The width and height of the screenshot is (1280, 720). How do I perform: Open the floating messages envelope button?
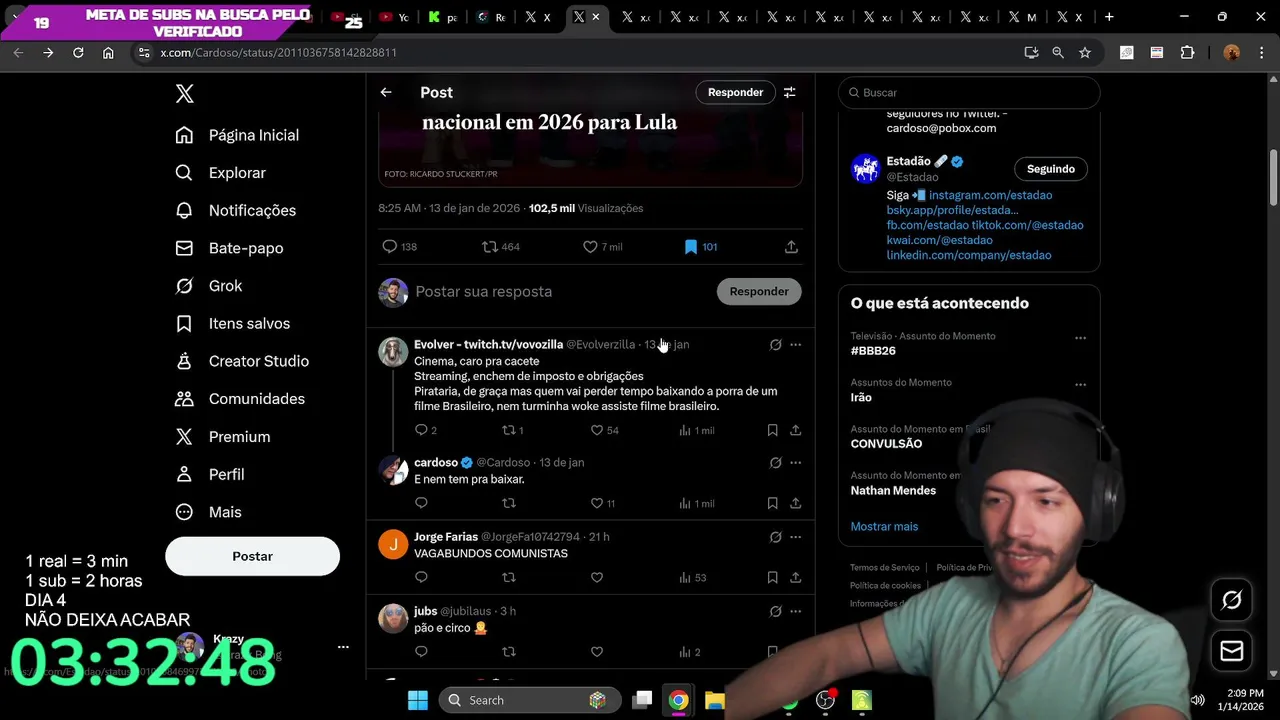pyautogui.click(x=1232, y=652)
